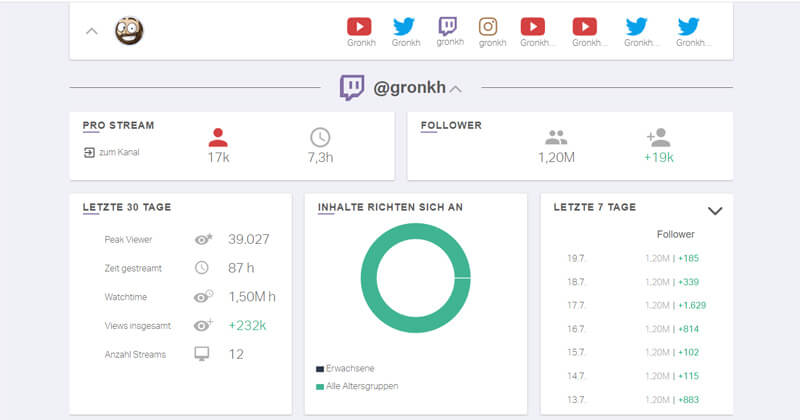
Task: Click the Gronkh avatar image
Action: (x=129, y=31)
